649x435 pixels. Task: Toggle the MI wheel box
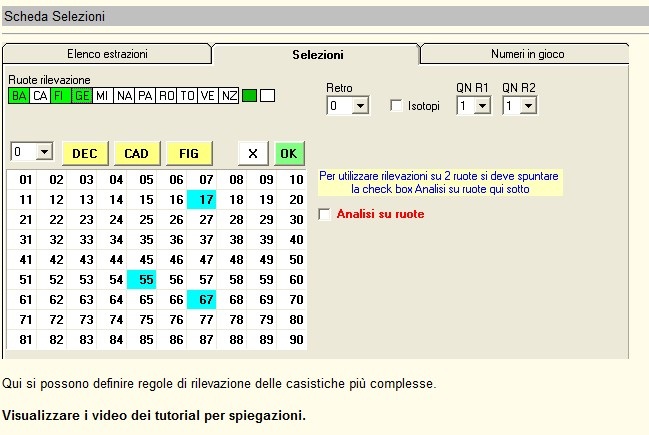click(103, 96)
